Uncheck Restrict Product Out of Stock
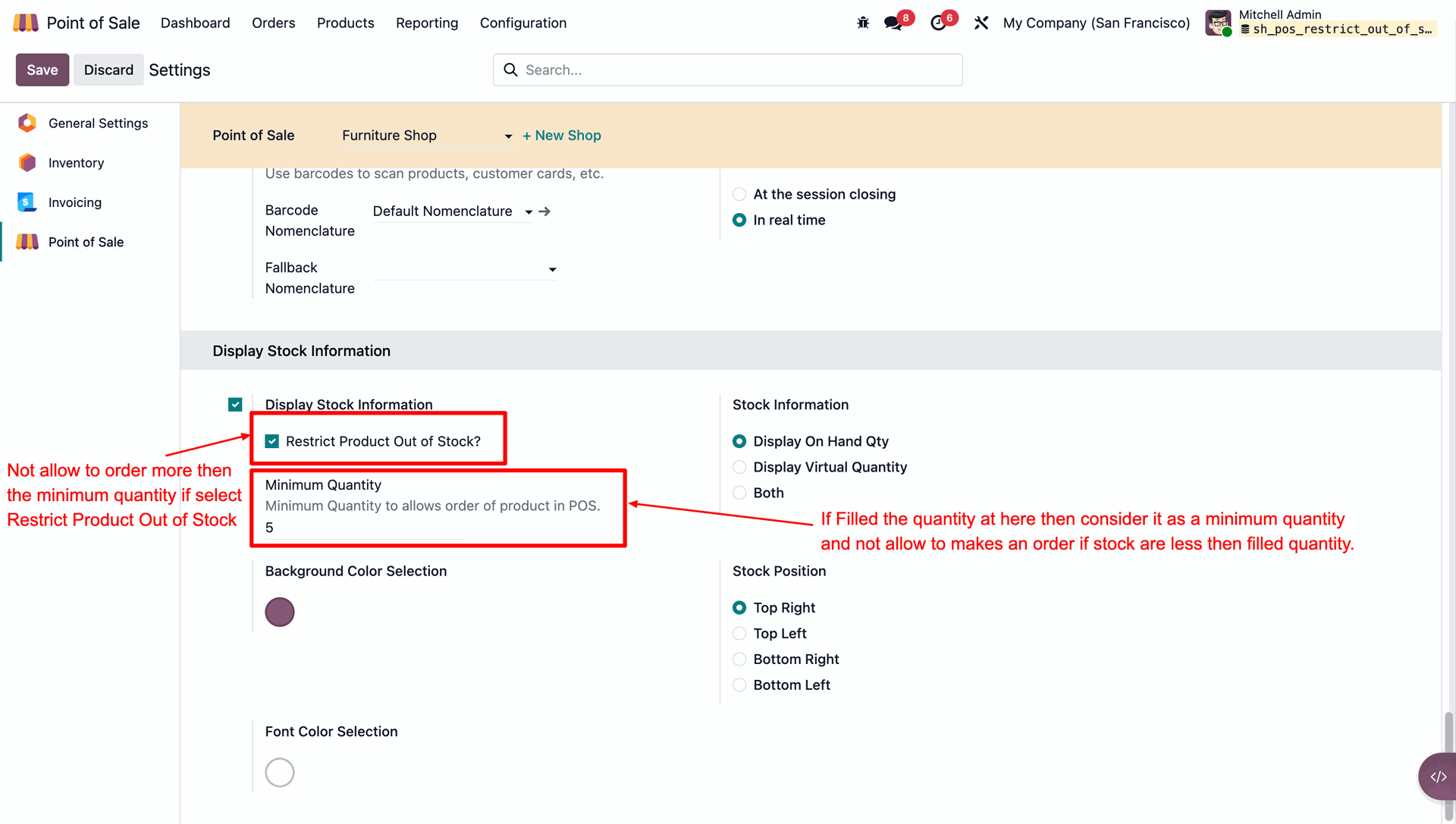Viewport: 1456px width, 824px height. pos(272,441)
